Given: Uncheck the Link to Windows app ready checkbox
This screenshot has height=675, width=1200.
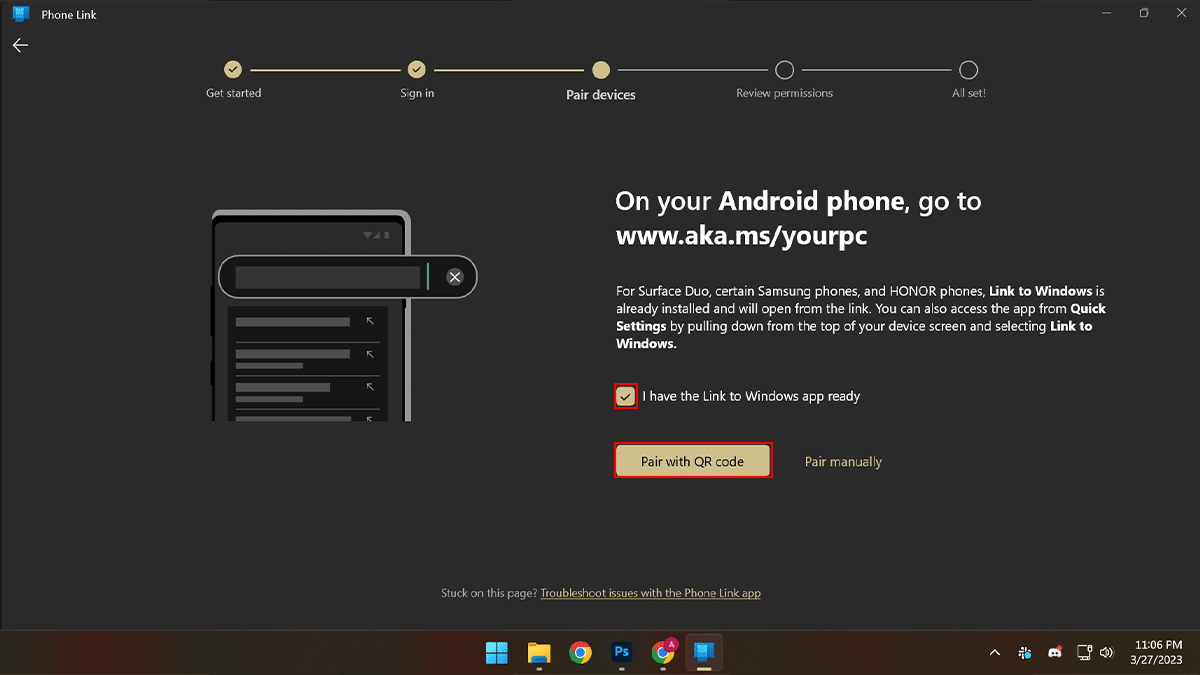Looking at the screenshot, I should point(626,397).
